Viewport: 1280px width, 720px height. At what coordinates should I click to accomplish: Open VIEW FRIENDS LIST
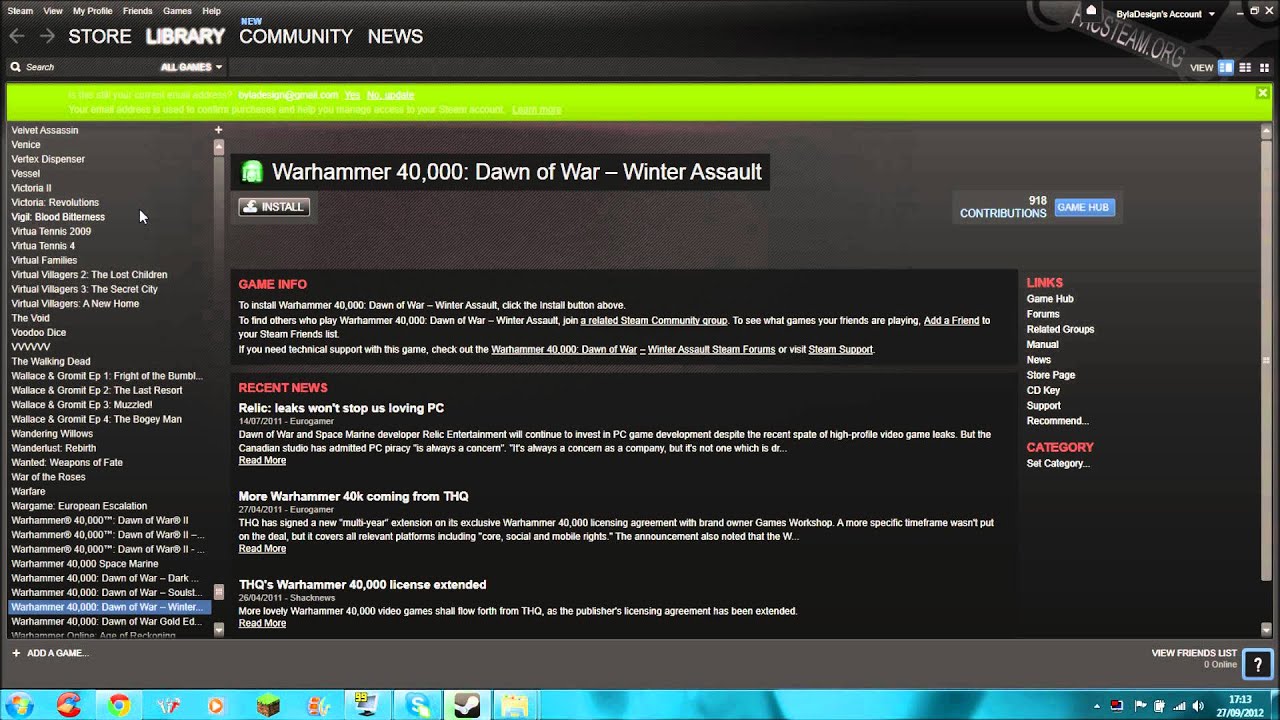pyautogui.click(x=1194, y=653)
